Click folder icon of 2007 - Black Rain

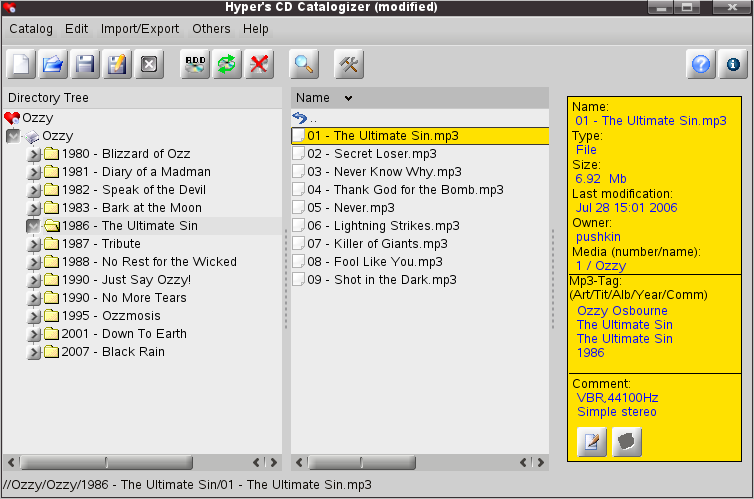[51, 352]
